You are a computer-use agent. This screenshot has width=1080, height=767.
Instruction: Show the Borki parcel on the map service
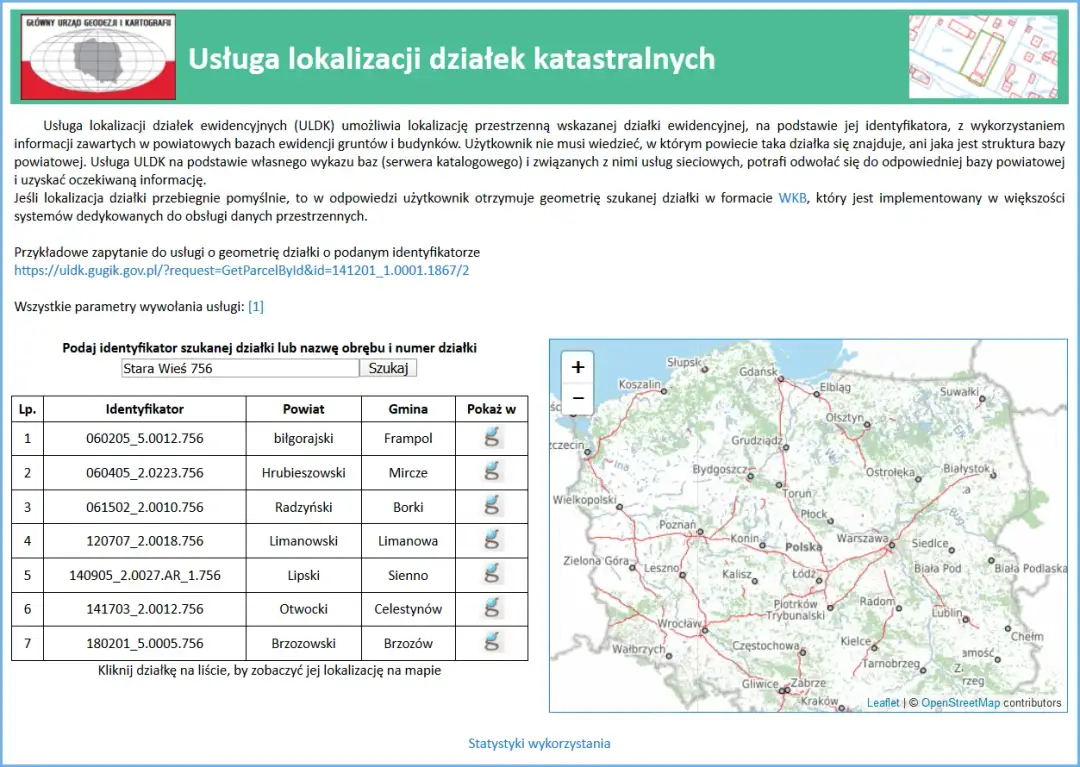coord(491,505)
